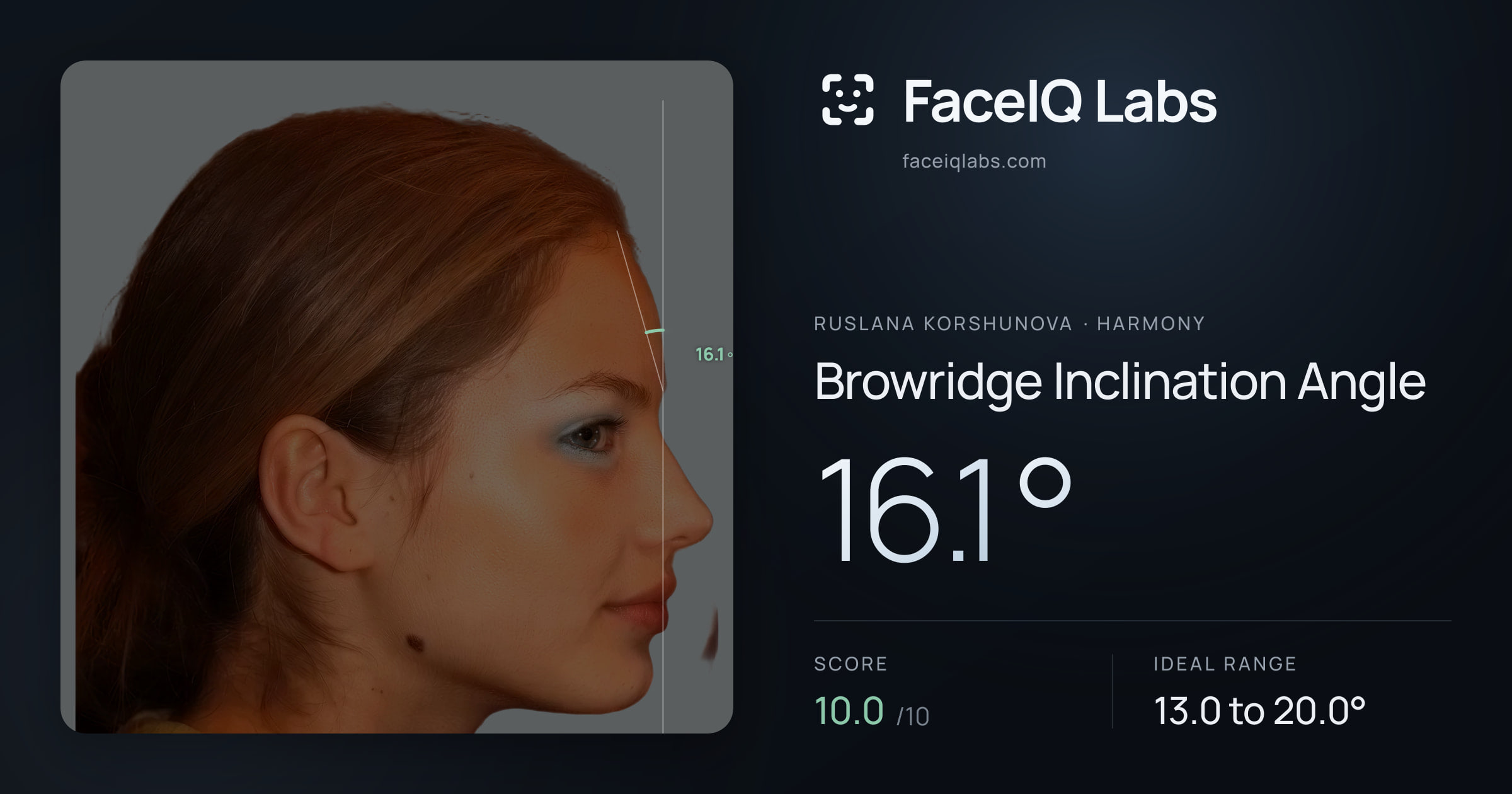The image size is (1512, 794).
Task: Click the FaceIQ Labs brand title
Action: 1060,101
